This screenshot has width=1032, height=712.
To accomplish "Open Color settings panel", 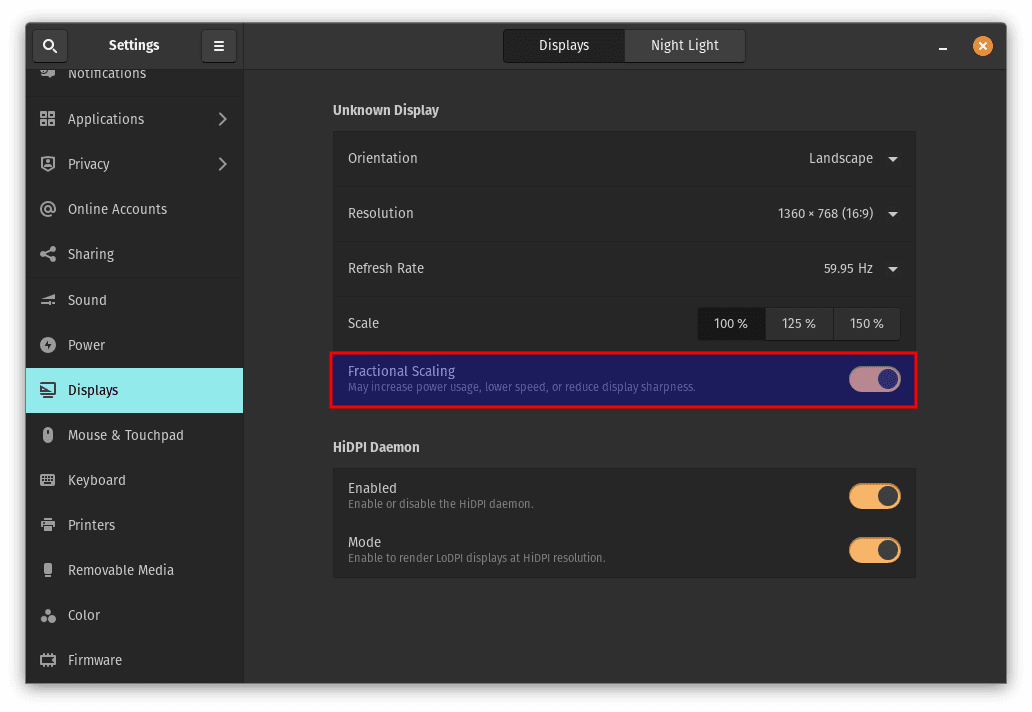I will [134, 615].
